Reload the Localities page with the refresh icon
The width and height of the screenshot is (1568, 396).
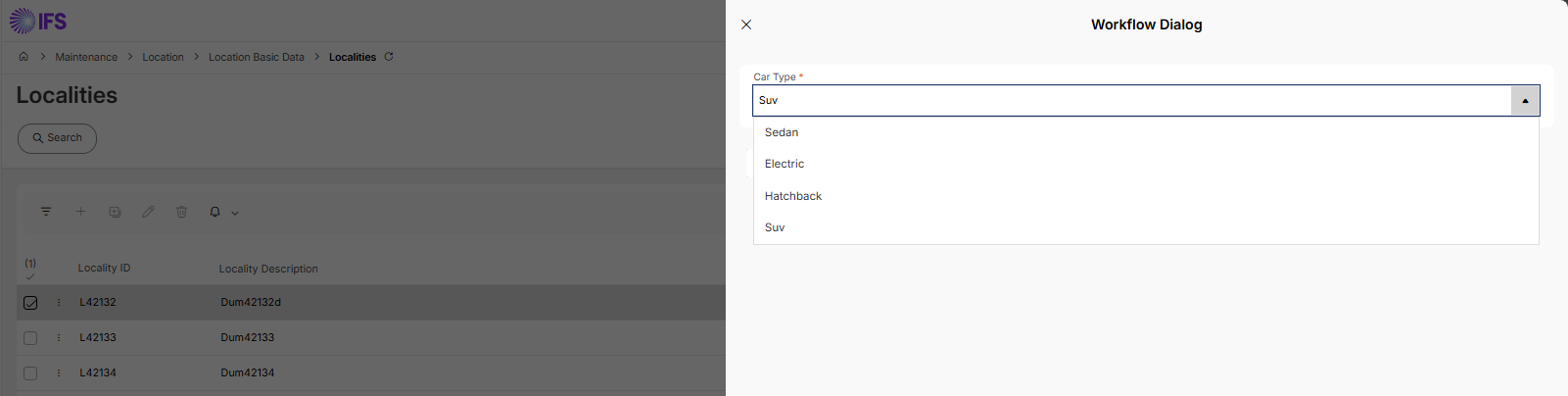pos(389,57)
